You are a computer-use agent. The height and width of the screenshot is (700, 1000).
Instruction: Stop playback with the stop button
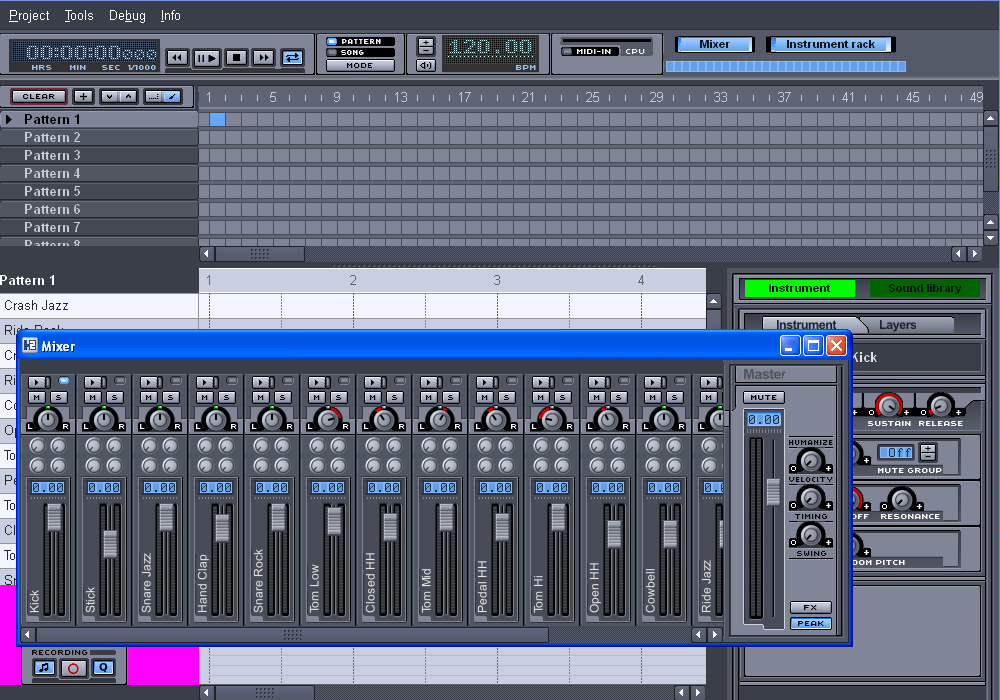point(236,57)
